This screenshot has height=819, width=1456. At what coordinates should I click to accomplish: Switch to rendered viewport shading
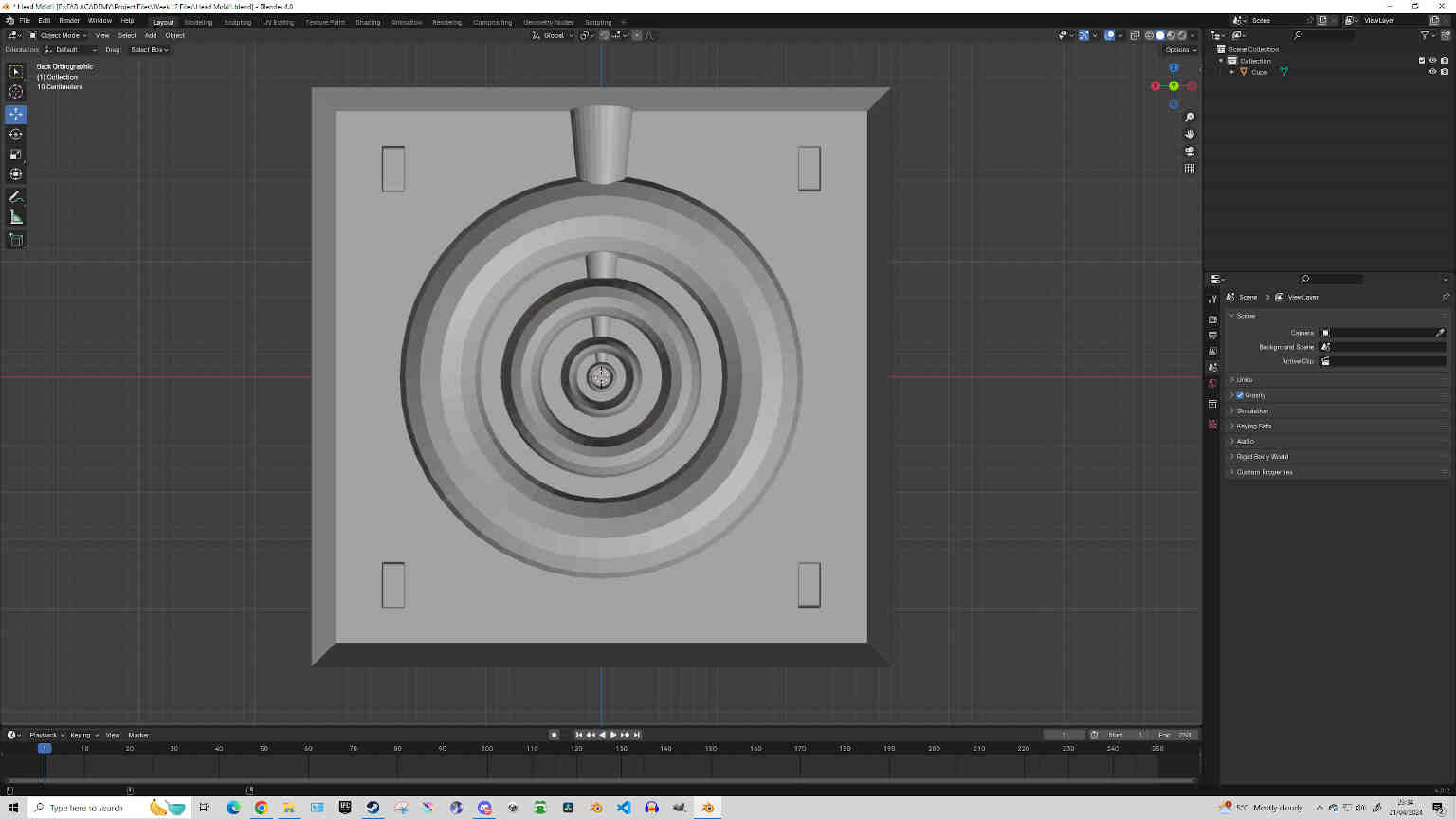1182,35
